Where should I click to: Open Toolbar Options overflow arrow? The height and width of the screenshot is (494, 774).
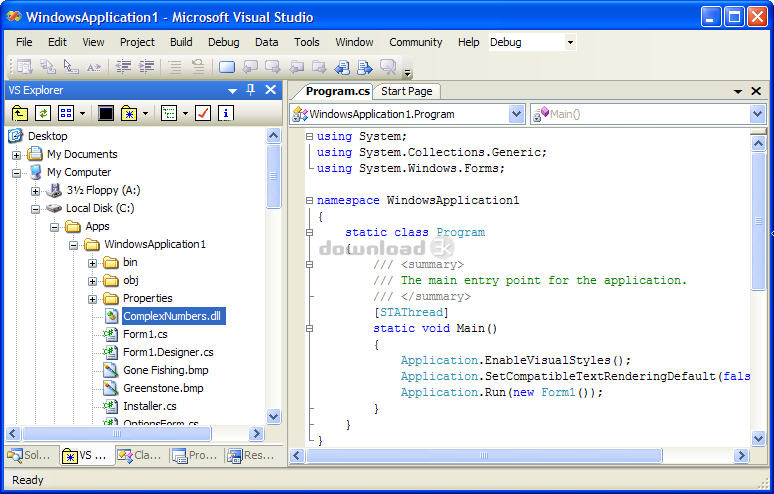pyautogui.click(x=408, y=73)
